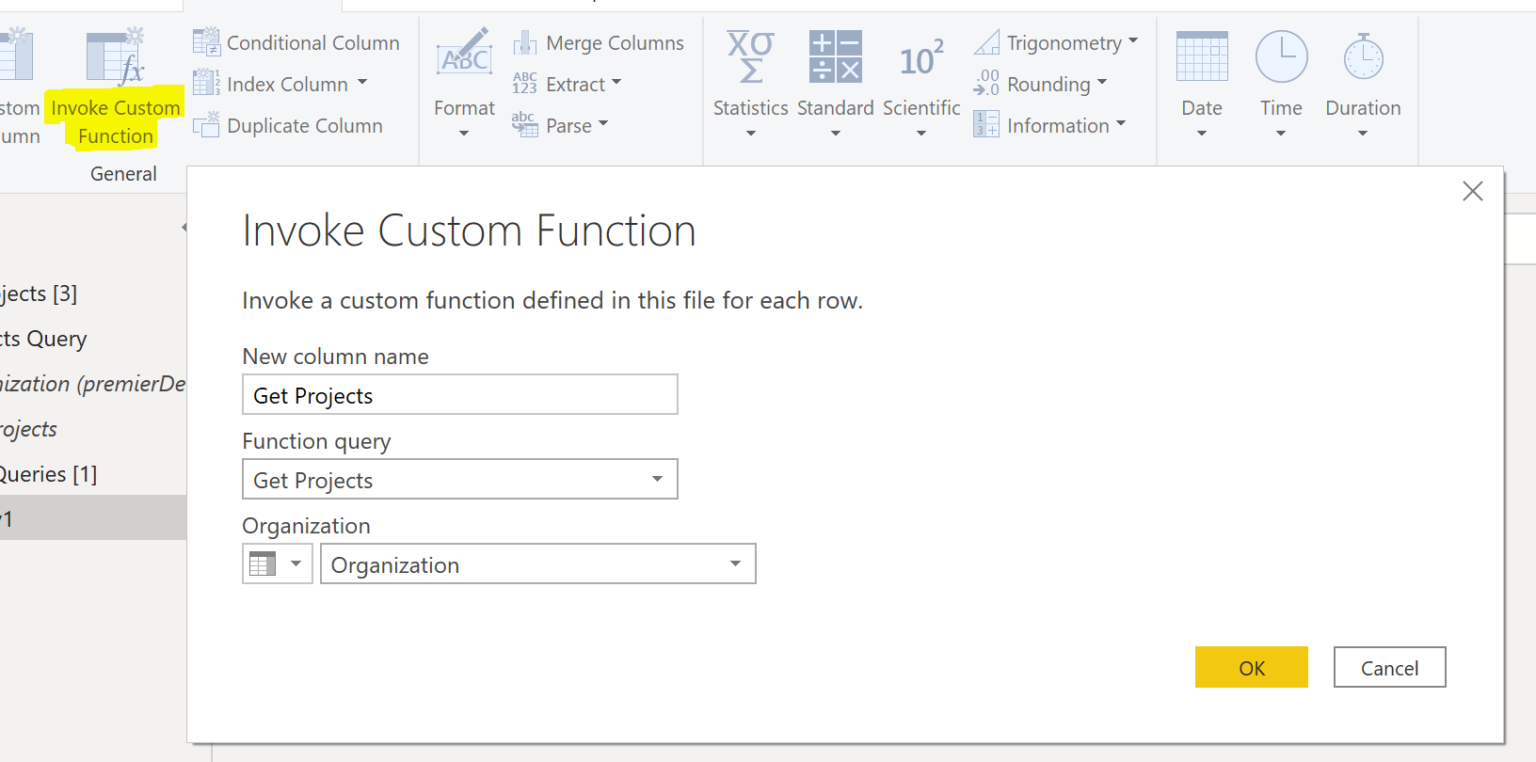Click the Merge Columns icon
The height and width of the screenshot is (762, 1536).
[x=524, y=43]
